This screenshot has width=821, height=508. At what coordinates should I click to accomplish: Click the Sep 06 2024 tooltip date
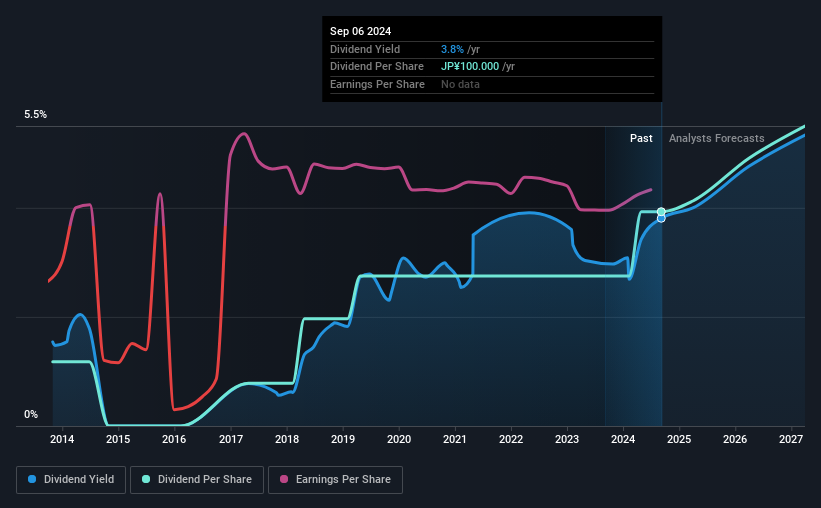360,31
